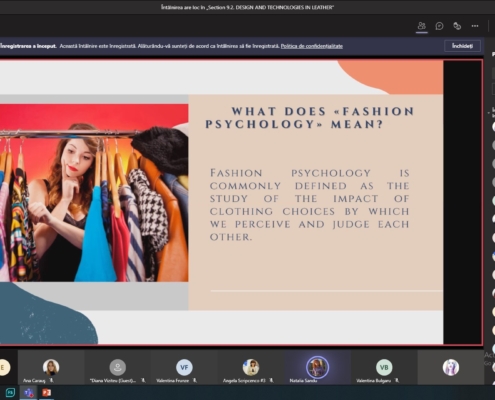Open Microsoft Teams from the taskbar

29,393
